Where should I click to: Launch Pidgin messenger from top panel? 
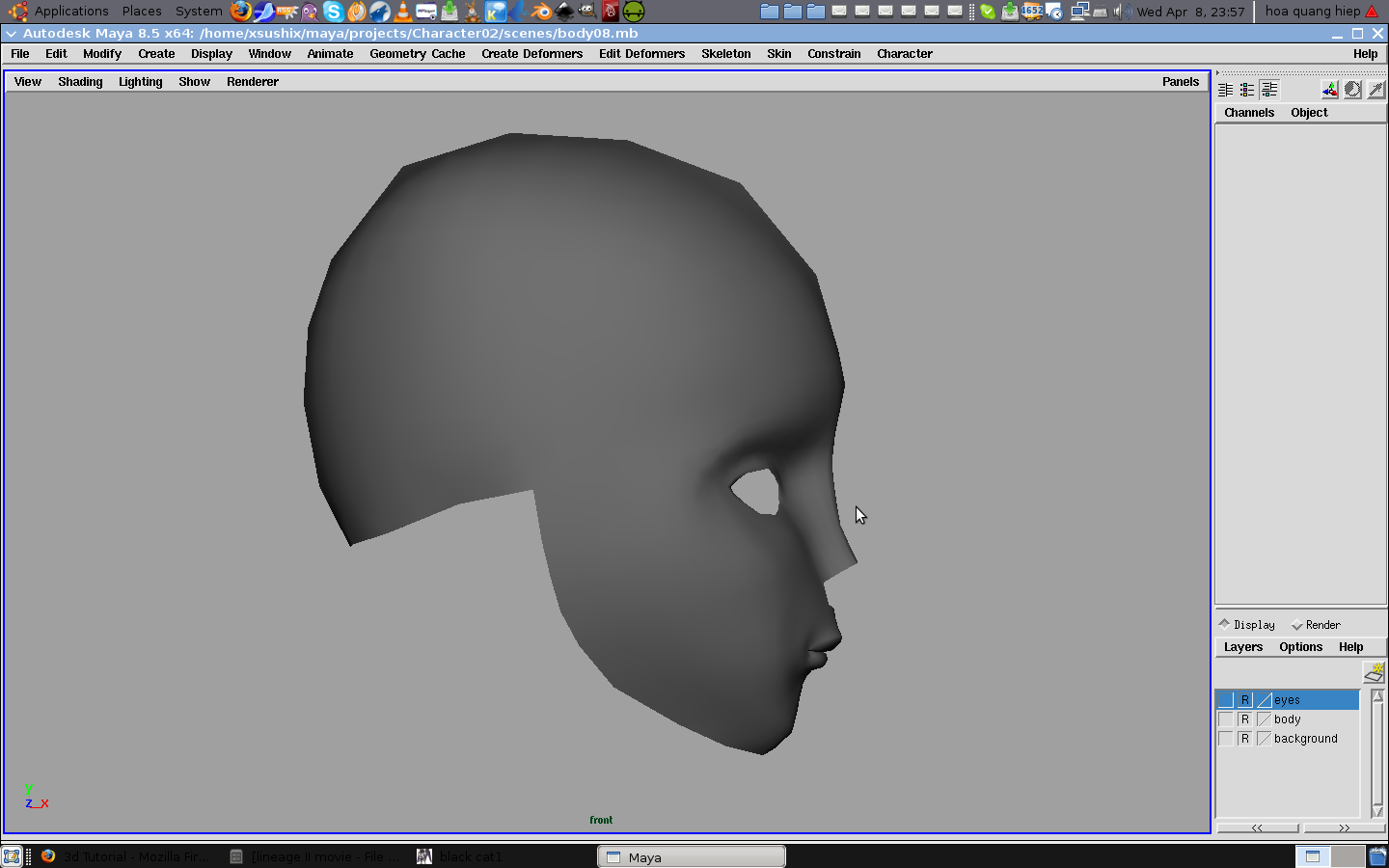(x=311, y=12)
